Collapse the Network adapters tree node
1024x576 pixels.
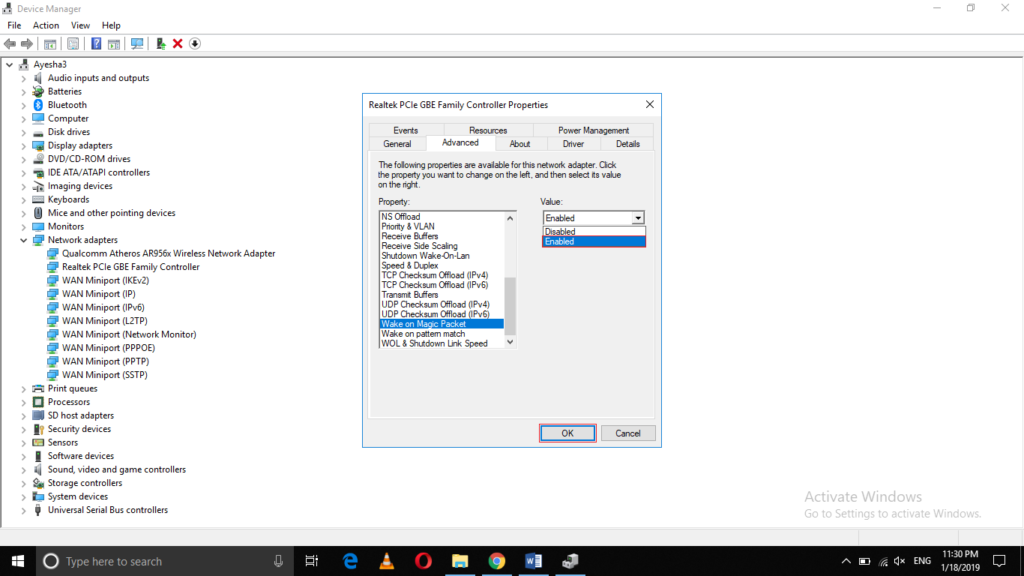click(24, 240)
